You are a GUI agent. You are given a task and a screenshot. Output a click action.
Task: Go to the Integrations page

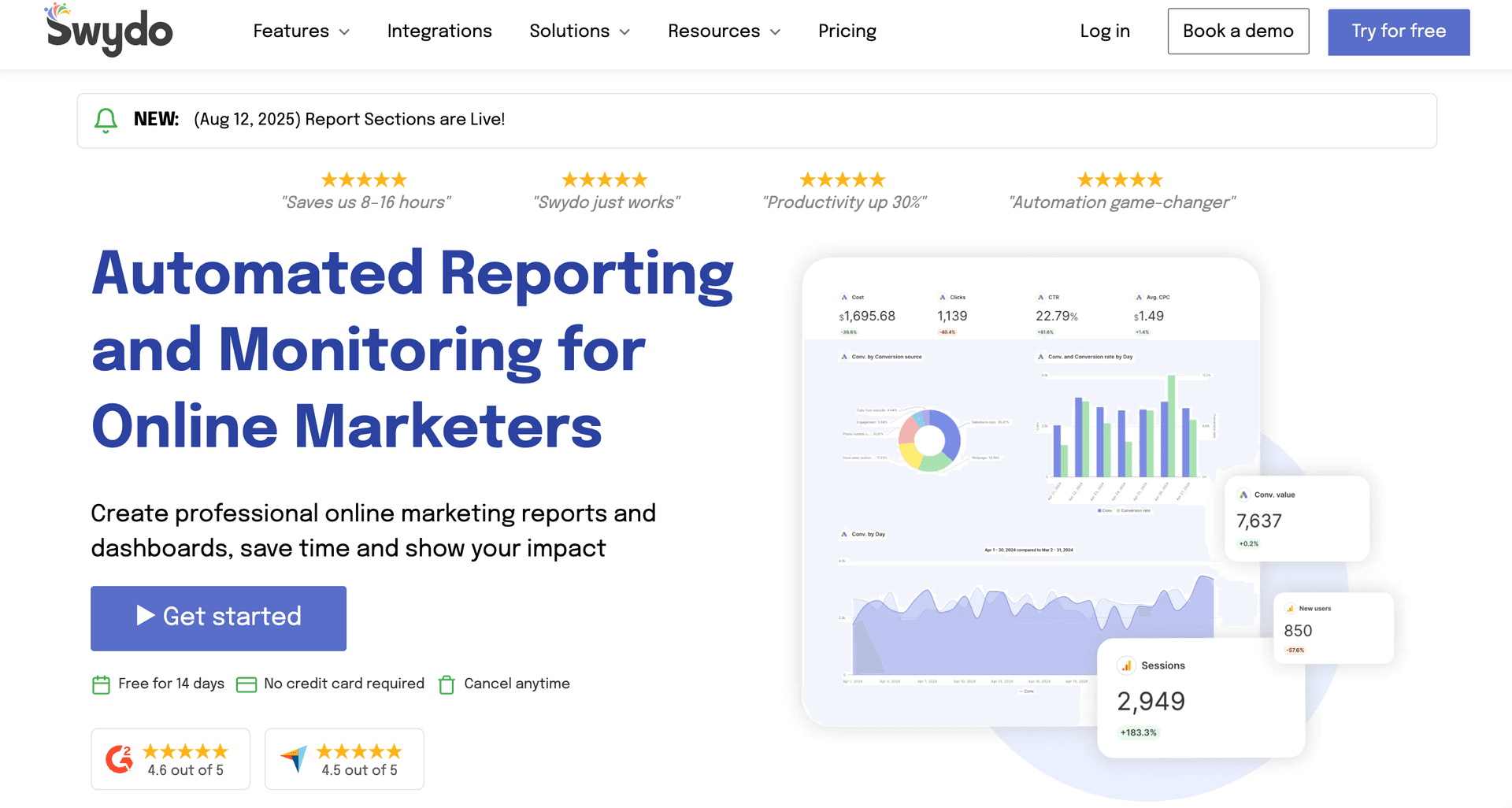(439, 32)
